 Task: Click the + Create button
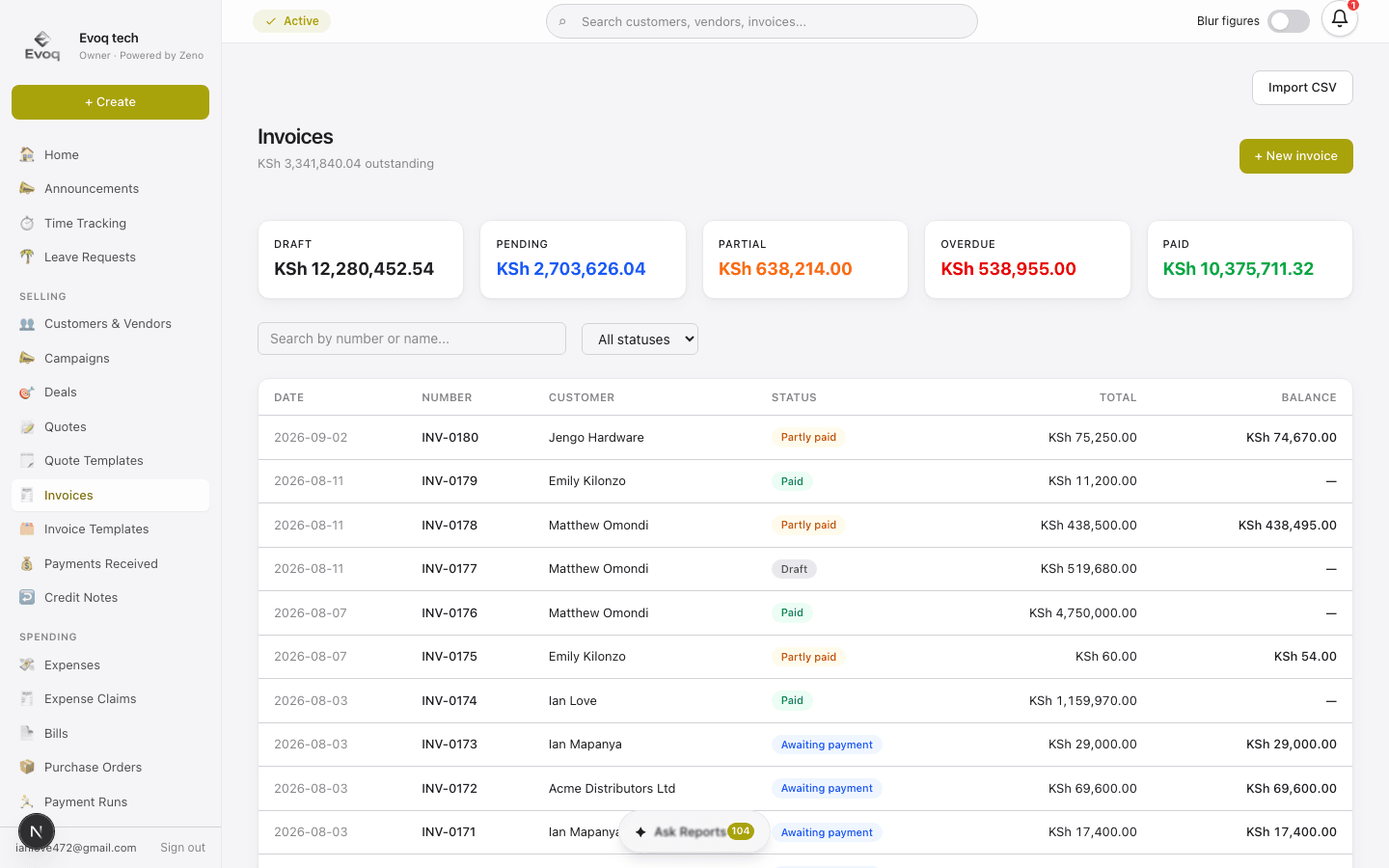(110, 102)
